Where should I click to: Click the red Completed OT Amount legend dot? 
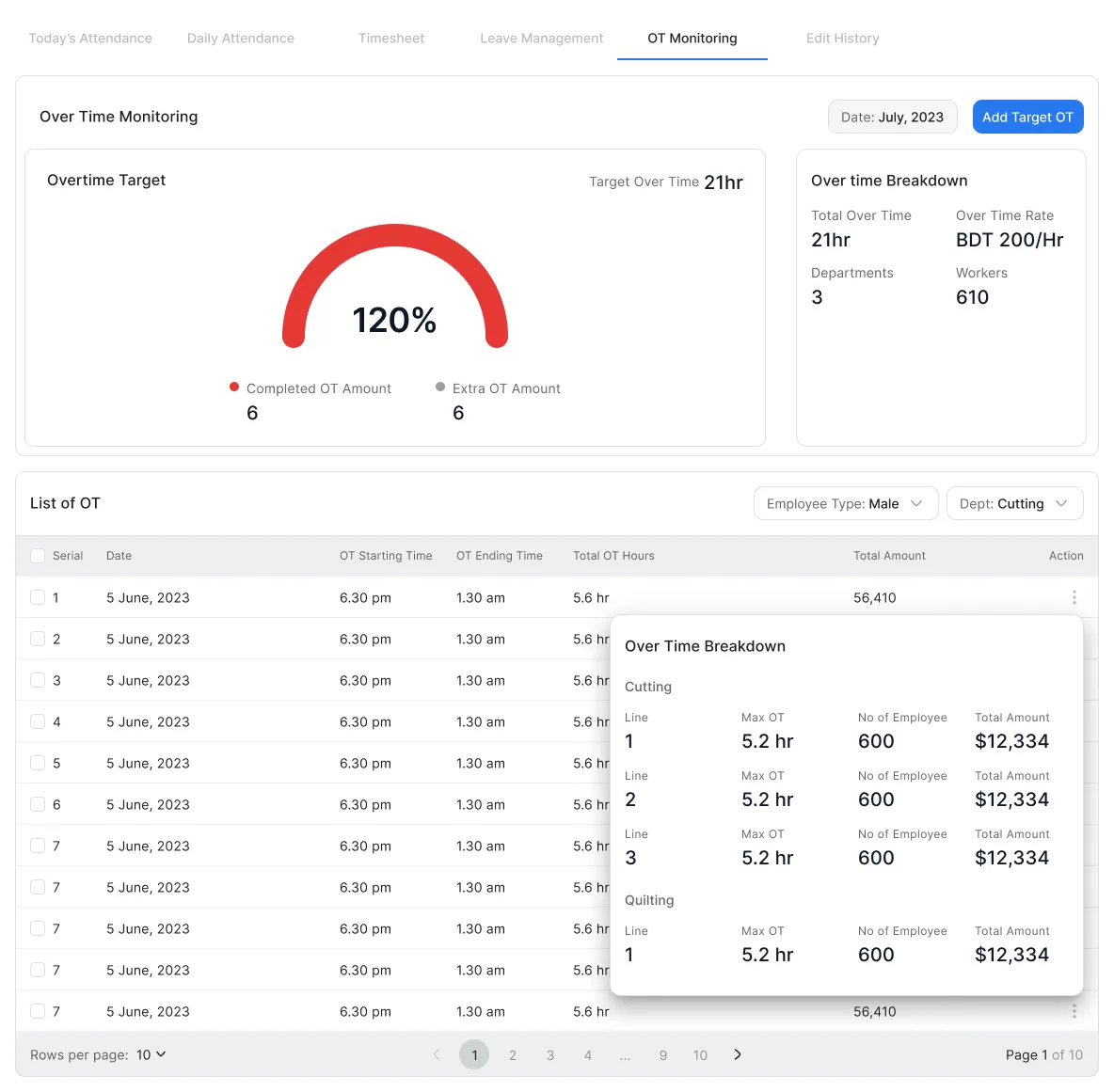click(x=234, y=387)
